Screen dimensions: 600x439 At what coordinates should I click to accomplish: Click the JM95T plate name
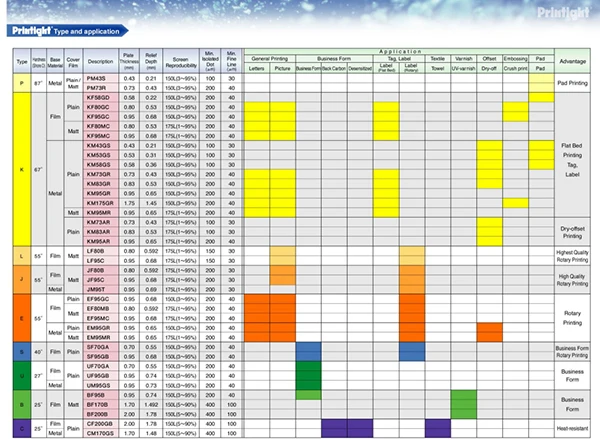(96, 289)
